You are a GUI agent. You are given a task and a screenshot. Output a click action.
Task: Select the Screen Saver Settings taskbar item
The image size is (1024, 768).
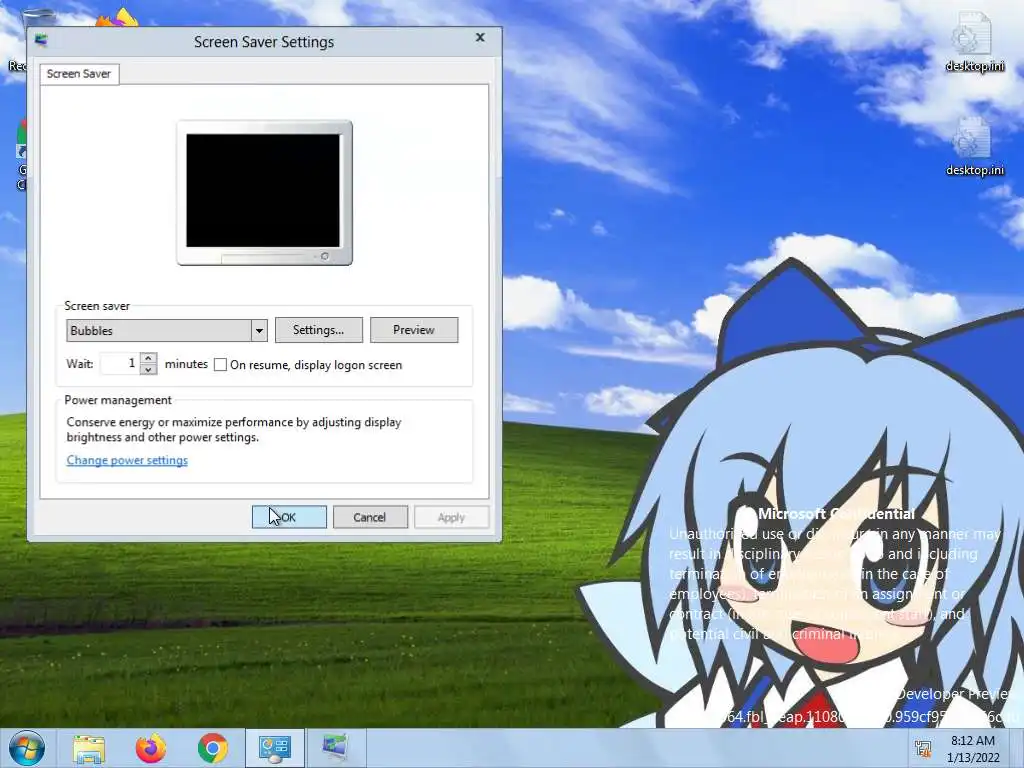pos(336,748)
